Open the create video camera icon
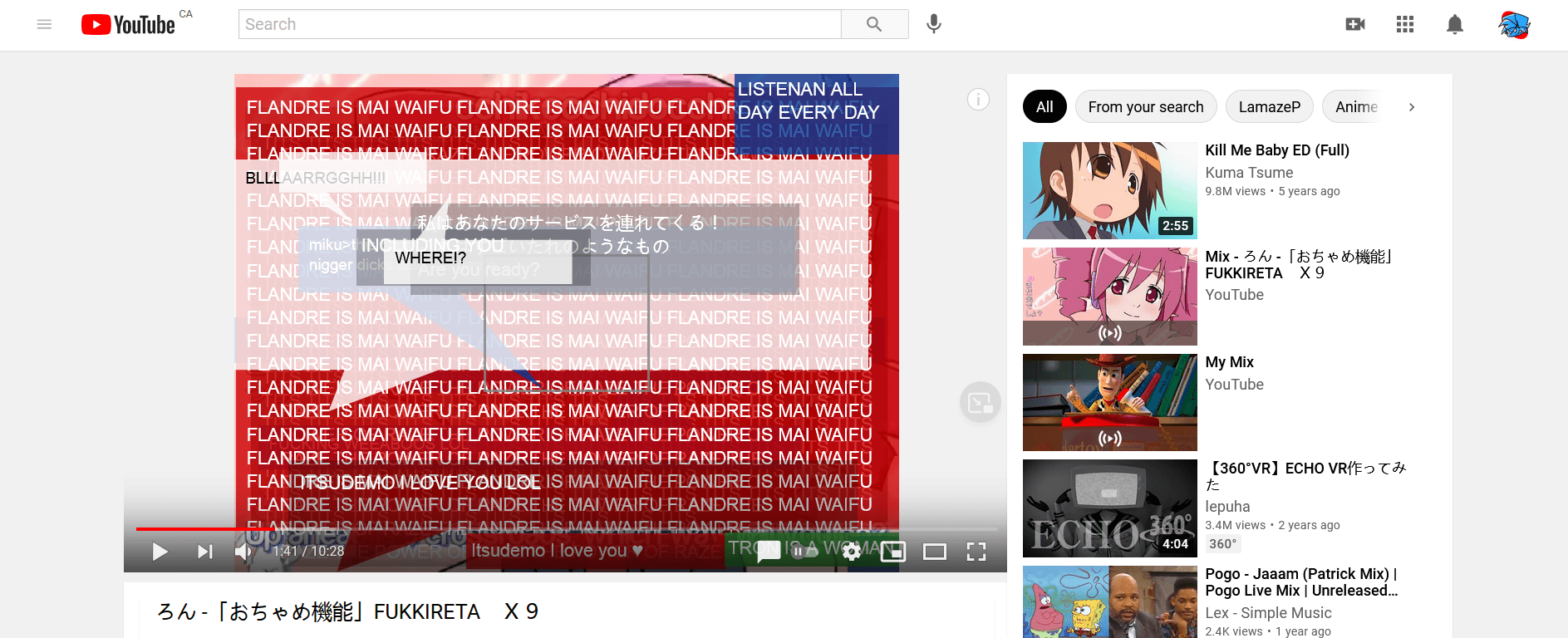1568x638 pixels. click(x=1355, y=24)
